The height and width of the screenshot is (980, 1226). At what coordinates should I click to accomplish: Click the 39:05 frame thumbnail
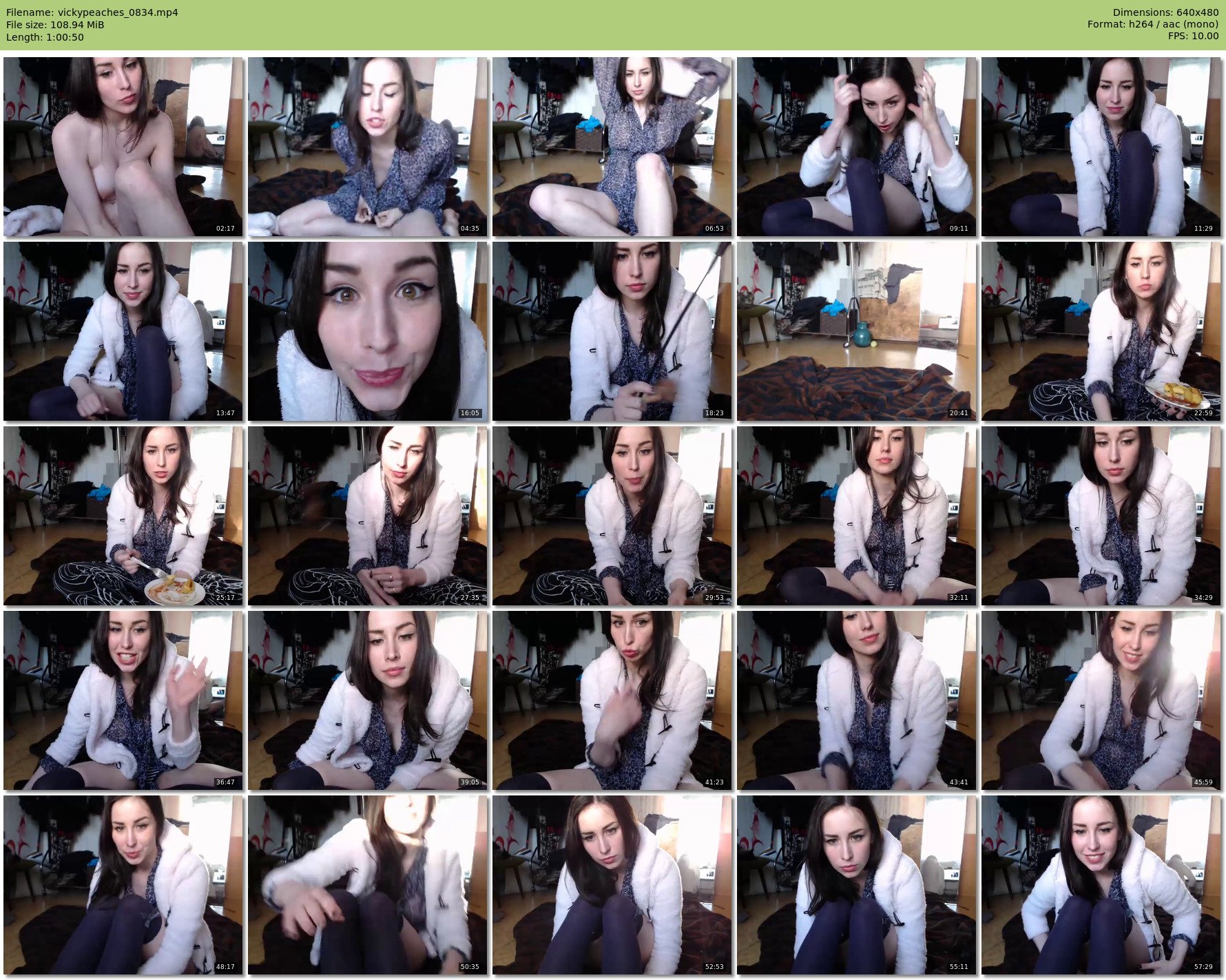(368, 700)
